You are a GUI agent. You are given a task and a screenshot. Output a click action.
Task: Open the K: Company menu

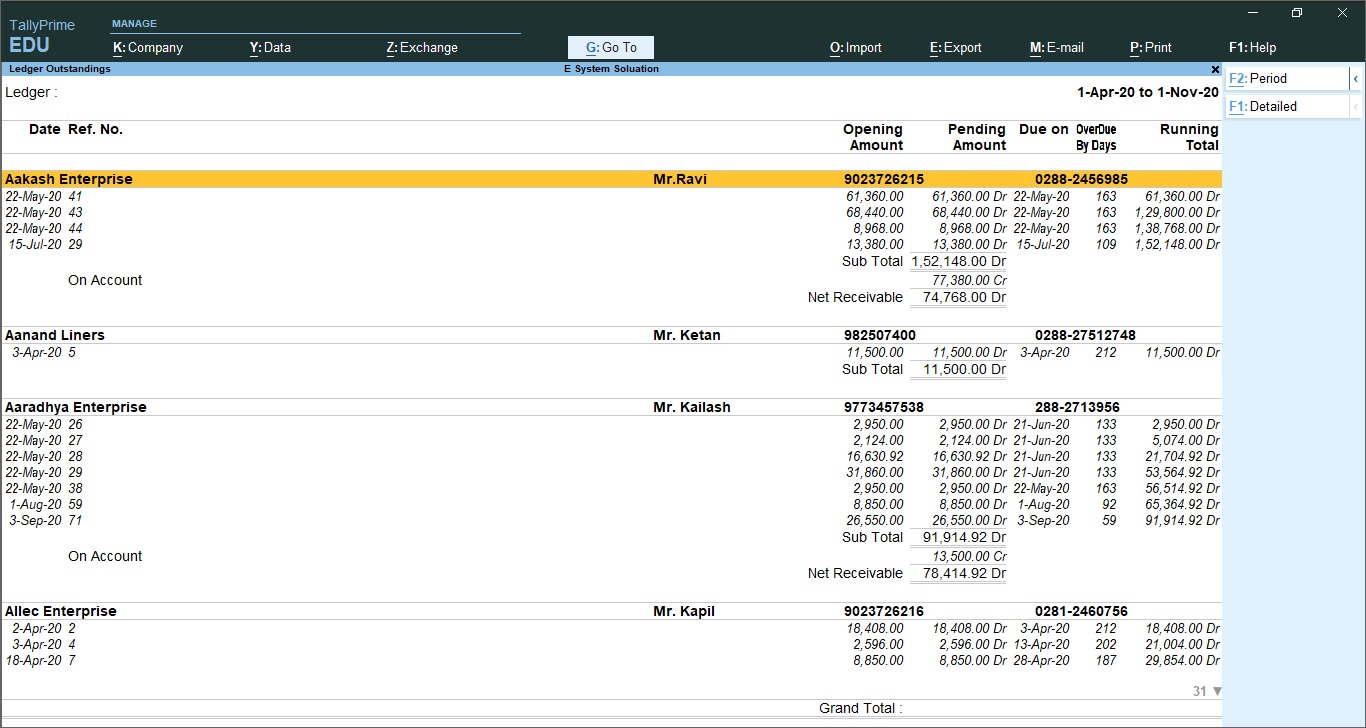[147, 47]
